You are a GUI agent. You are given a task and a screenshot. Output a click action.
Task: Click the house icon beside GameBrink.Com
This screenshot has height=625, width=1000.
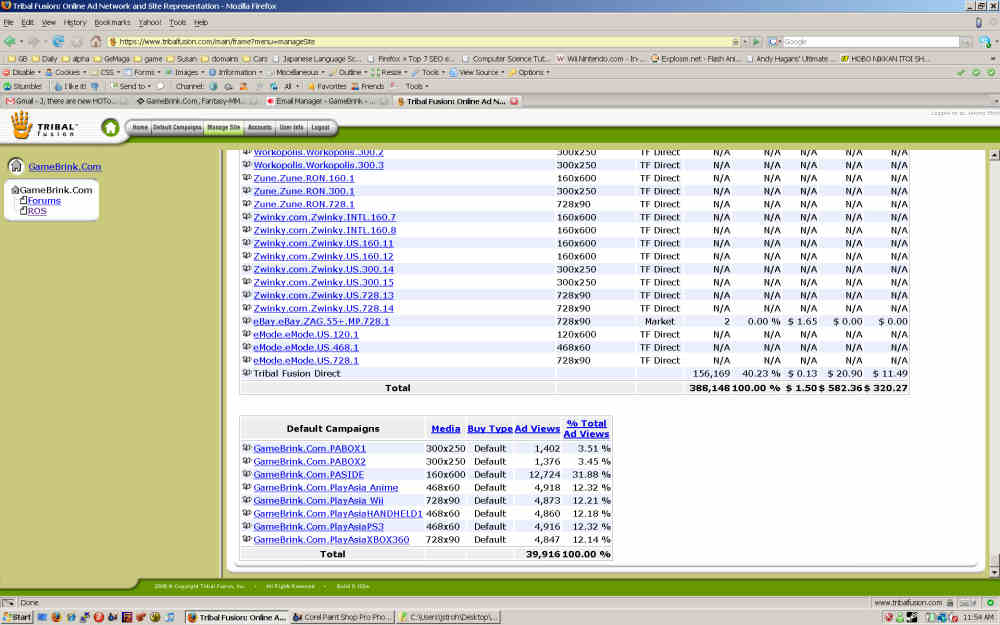click(x=16, y=166)
